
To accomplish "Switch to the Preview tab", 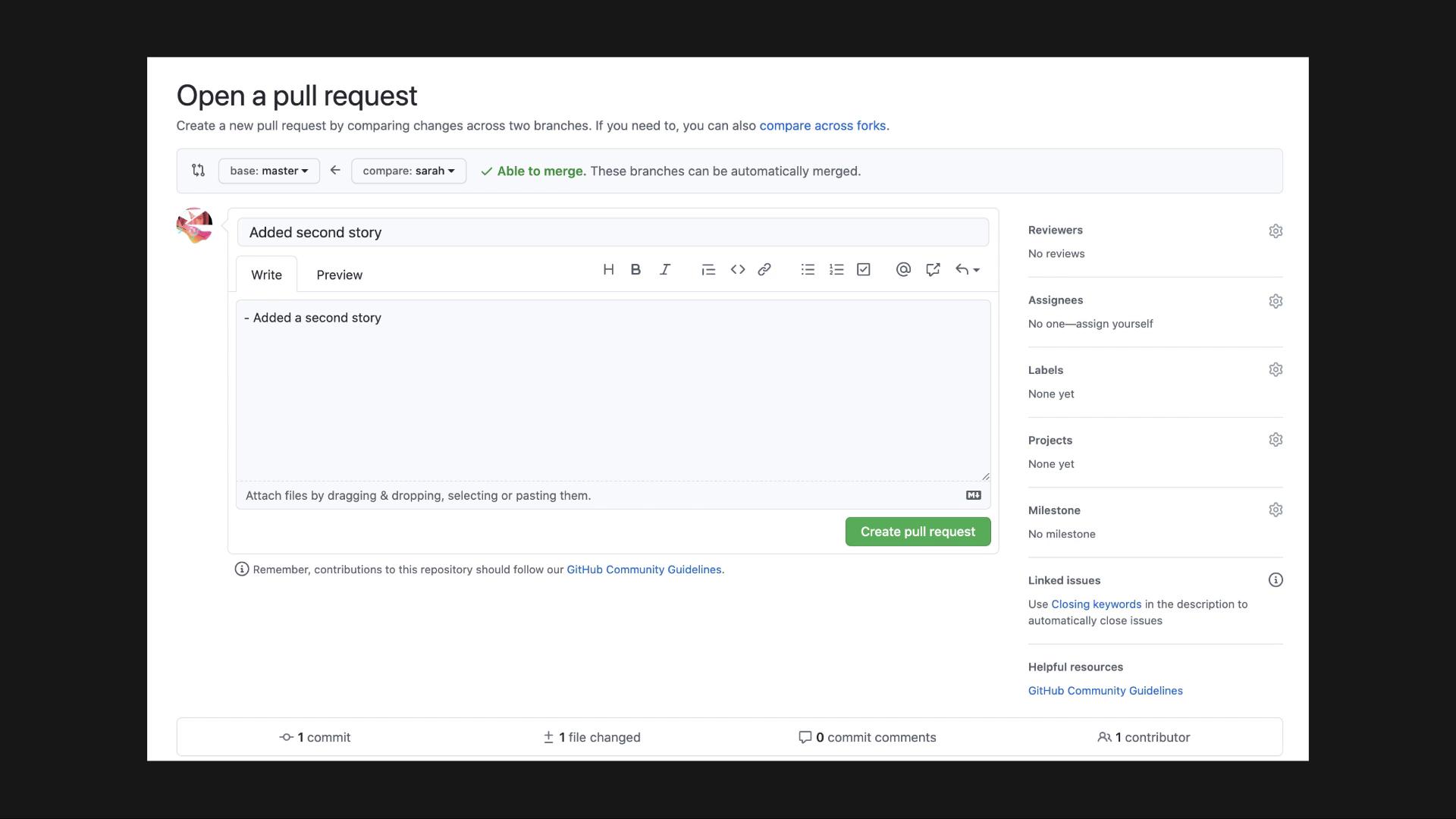I will (339, 275).
